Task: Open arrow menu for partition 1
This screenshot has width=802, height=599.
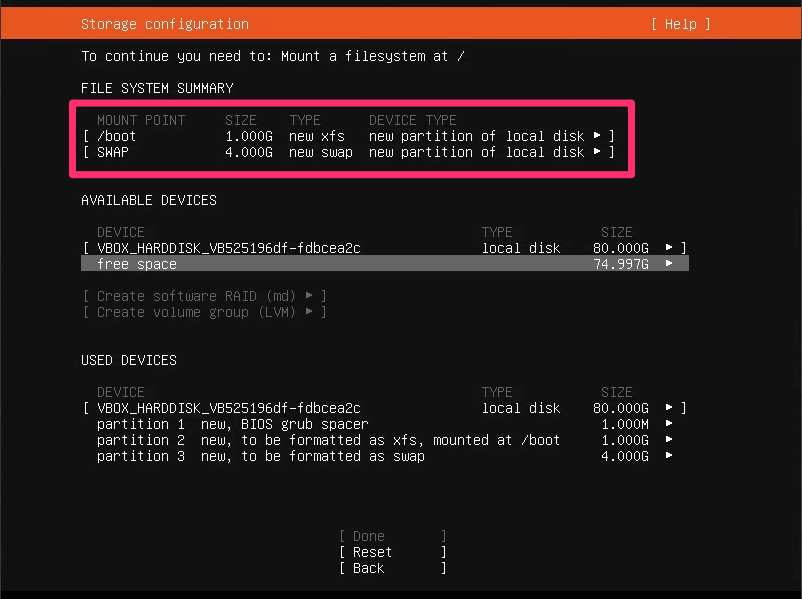Action: pos(669,424)
